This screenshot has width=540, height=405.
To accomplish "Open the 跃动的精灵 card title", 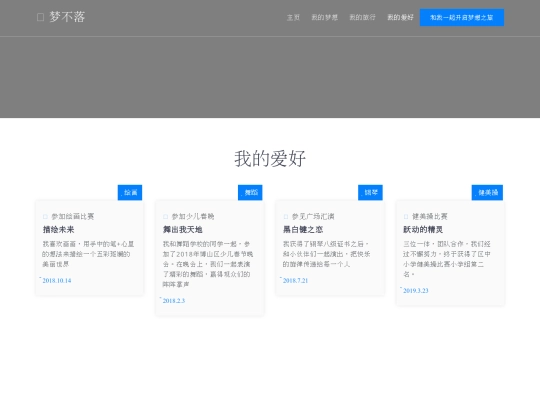I will pos(423,230).
